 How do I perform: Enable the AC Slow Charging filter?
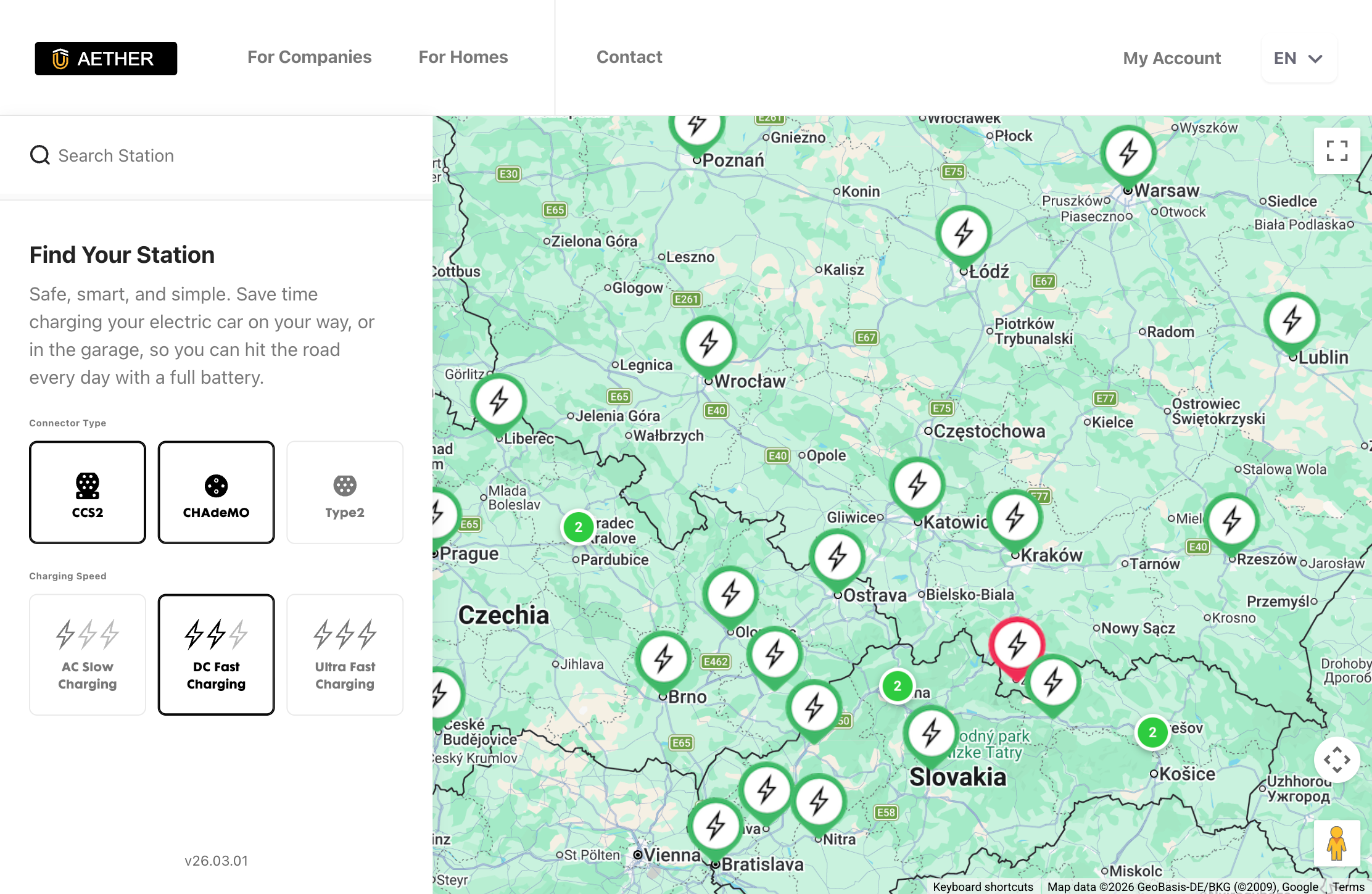[87, 654]
